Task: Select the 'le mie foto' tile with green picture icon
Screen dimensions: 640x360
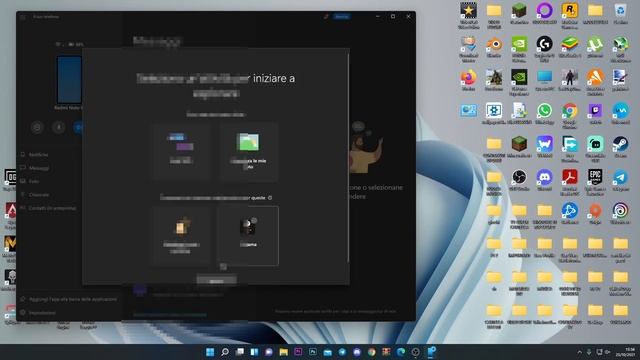Action: (x=248, y=151)
